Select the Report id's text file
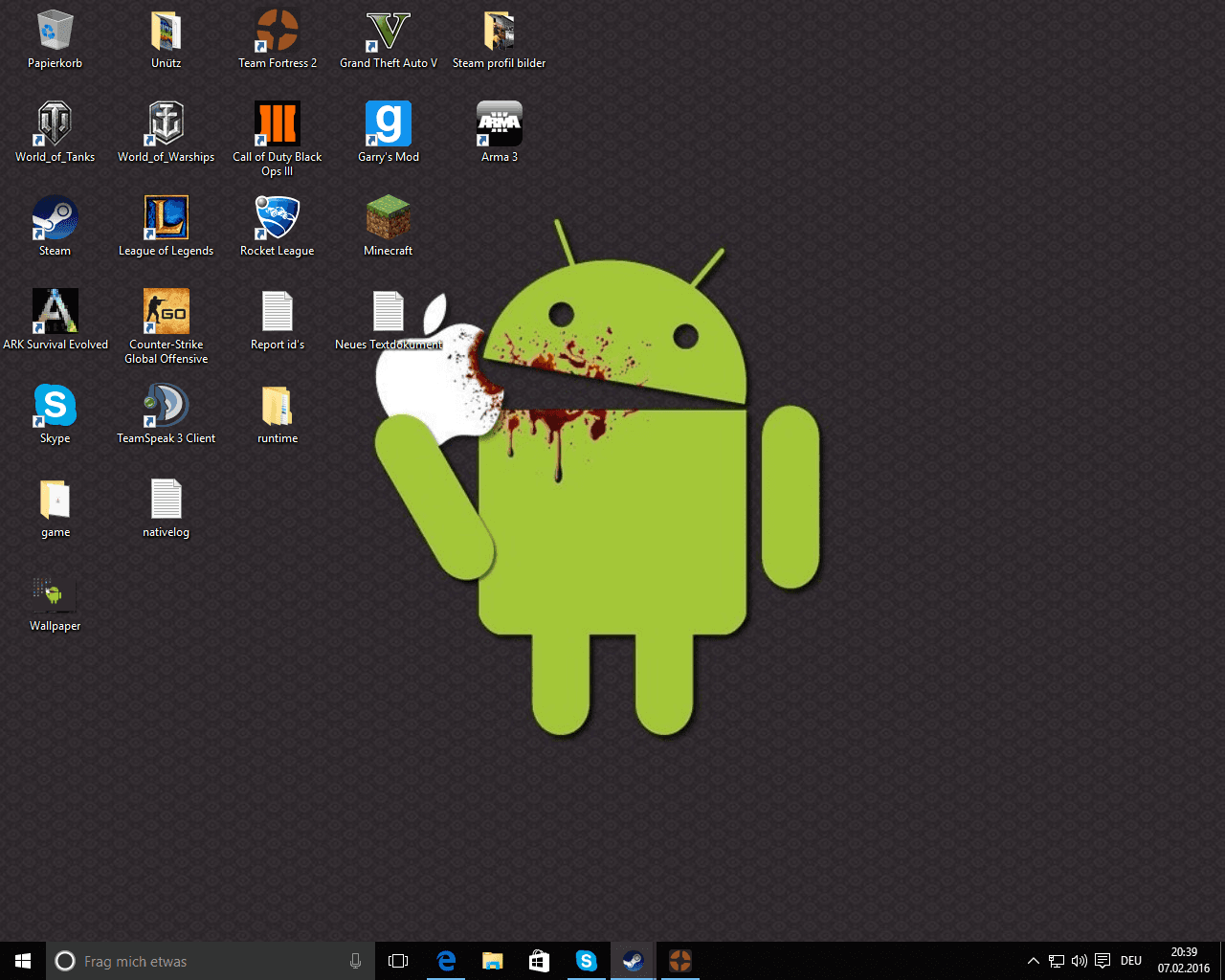Viewport: 1225px width, 980px height. coord(278,313)
